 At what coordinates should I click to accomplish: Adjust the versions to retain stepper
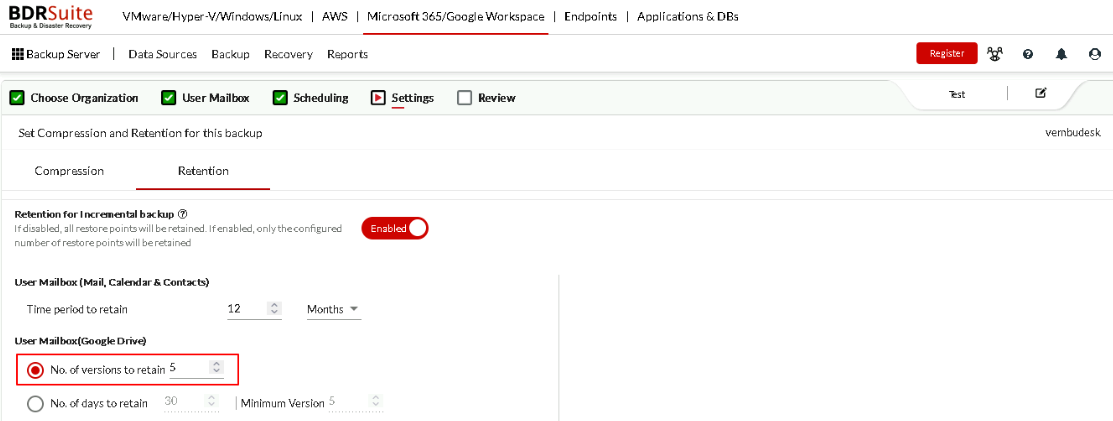(217, 368)
